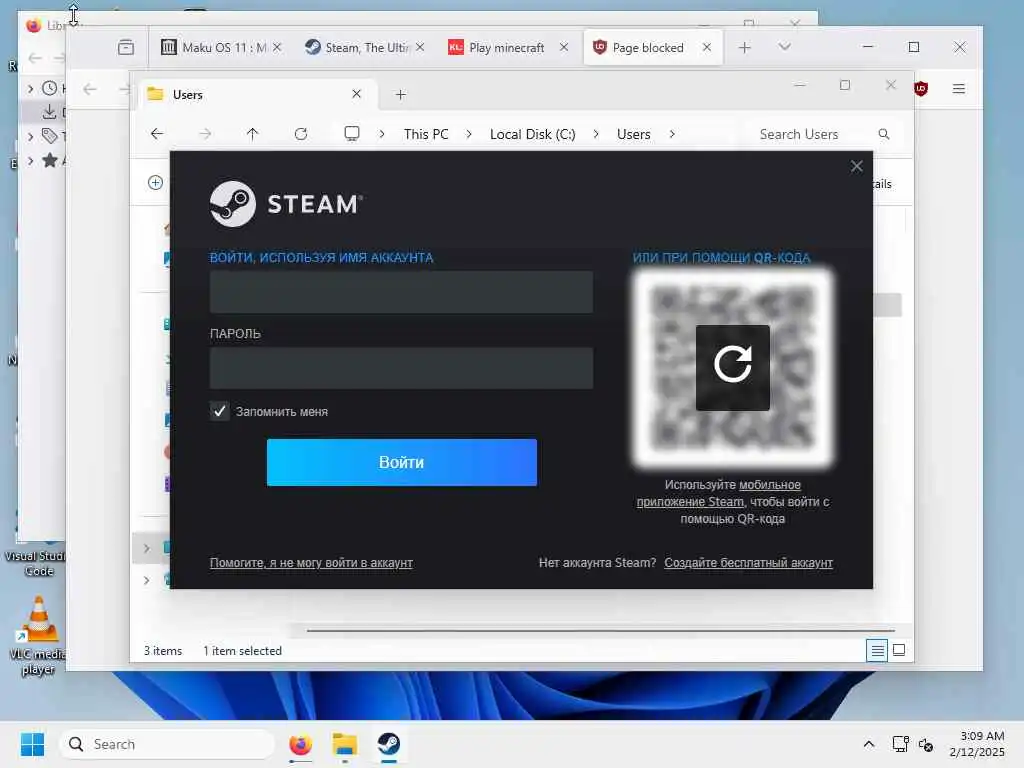Viewport: 1024px width, 768px height.
Task: Click the New plus icon in Explorer toolbar
Action: [x=155, y=182]
